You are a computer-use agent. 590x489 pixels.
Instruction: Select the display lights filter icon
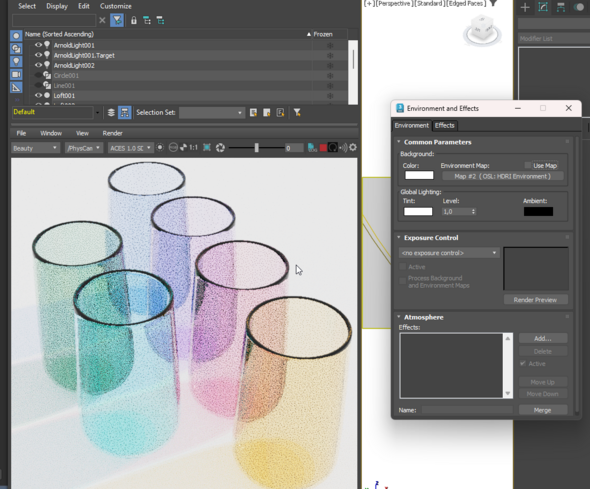16,61
